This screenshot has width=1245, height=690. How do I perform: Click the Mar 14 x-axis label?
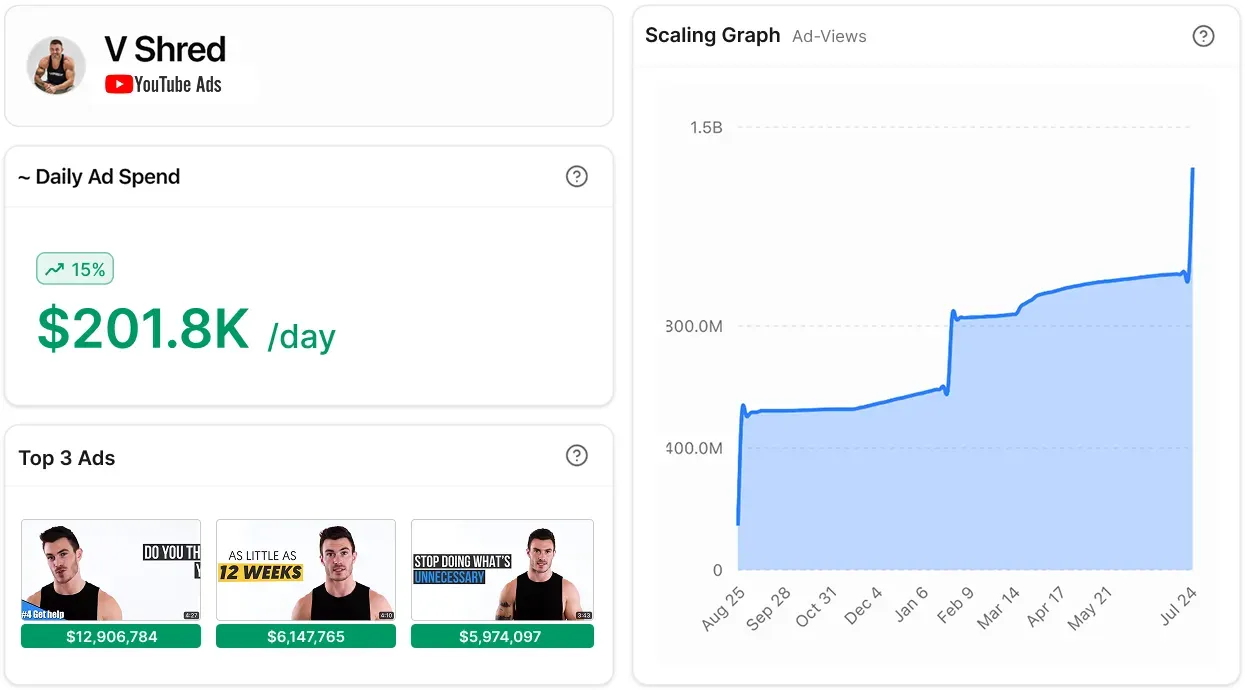coord(998,608)
